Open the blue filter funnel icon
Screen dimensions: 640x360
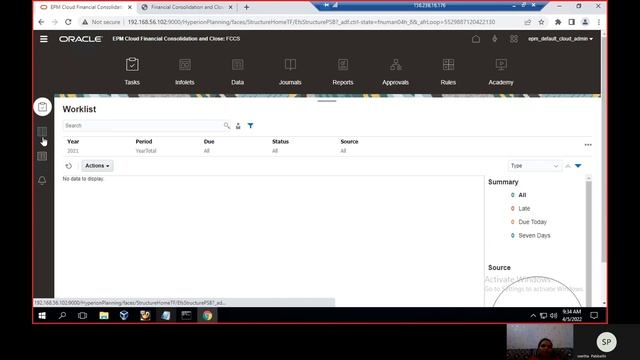pos(250,126)
